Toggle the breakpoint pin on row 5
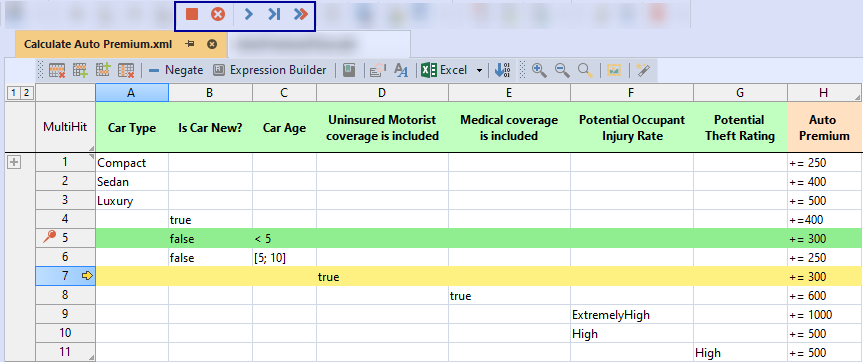This screenshot has width=863, height=362. click(50, 238)
